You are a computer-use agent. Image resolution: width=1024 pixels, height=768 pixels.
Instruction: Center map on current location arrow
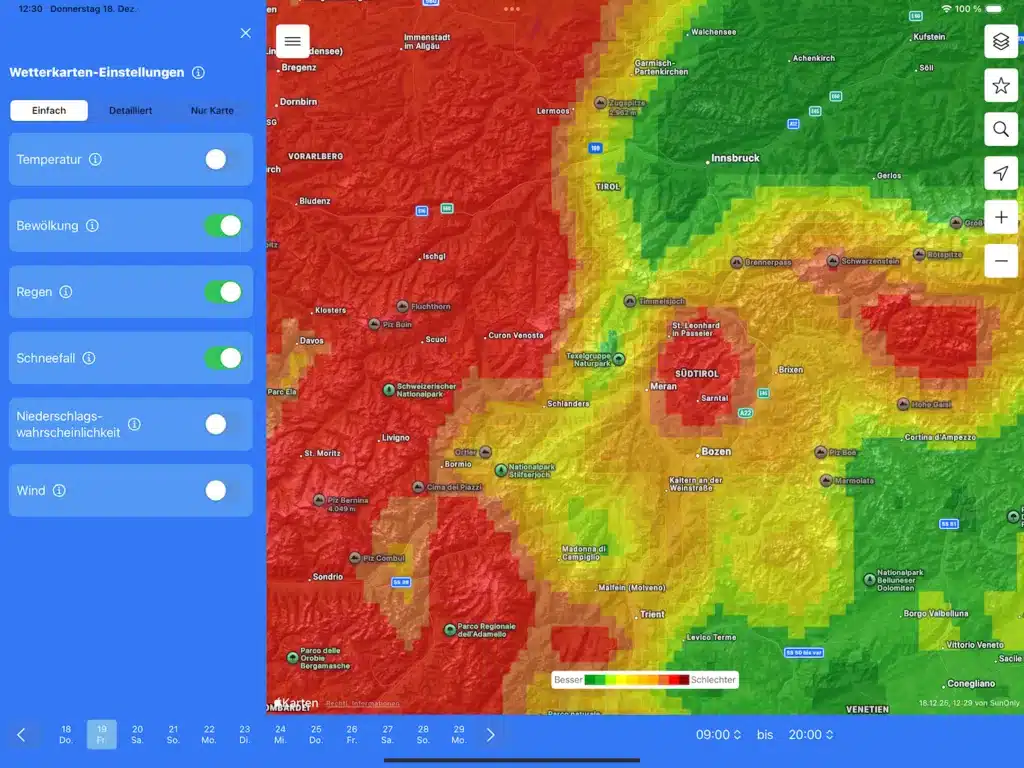tap(1000, 173)
